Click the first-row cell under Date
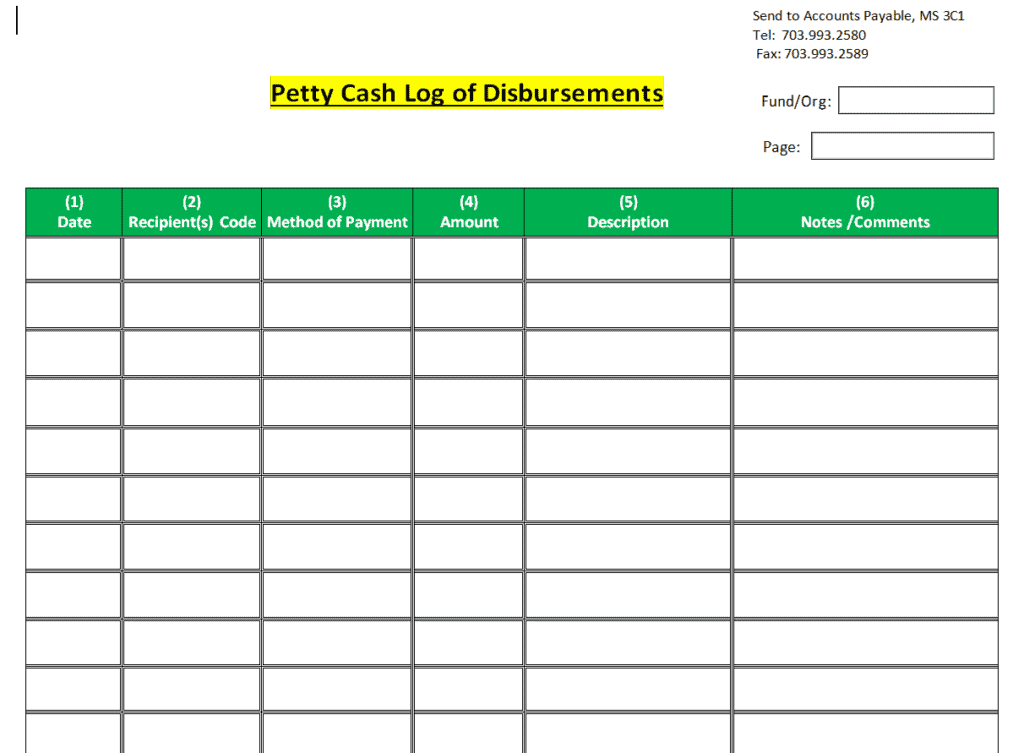Viewport: 1024px width, 753px height. pyautogui.click(x=74, y=259)
